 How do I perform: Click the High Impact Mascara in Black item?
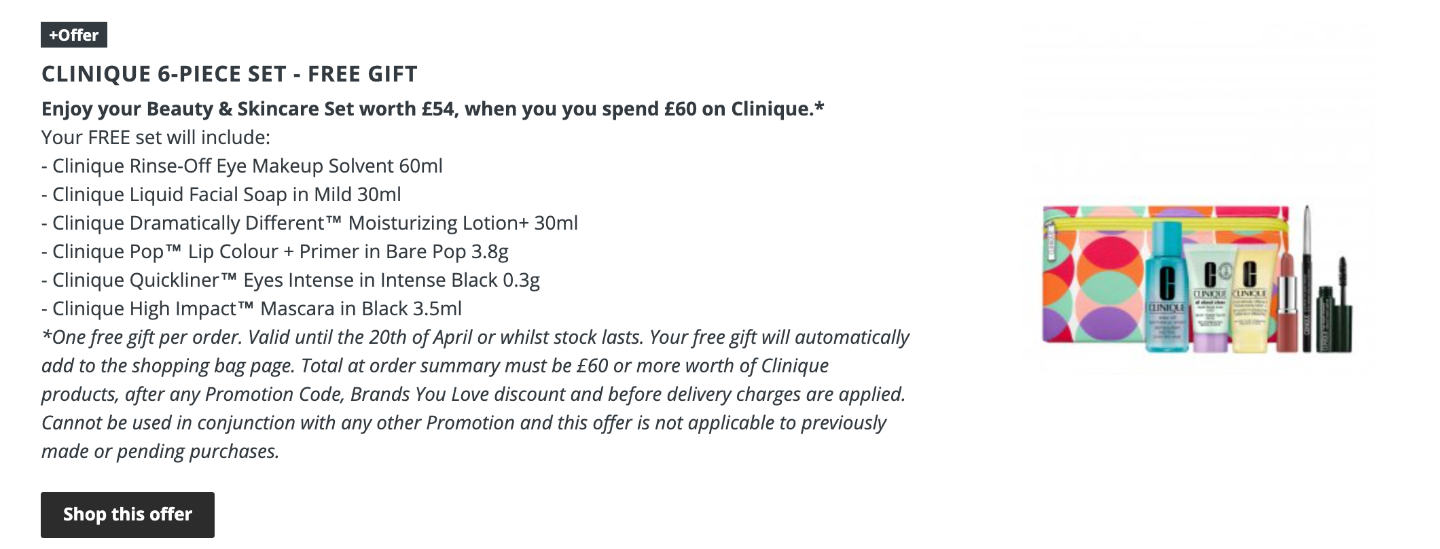(251, 308)
